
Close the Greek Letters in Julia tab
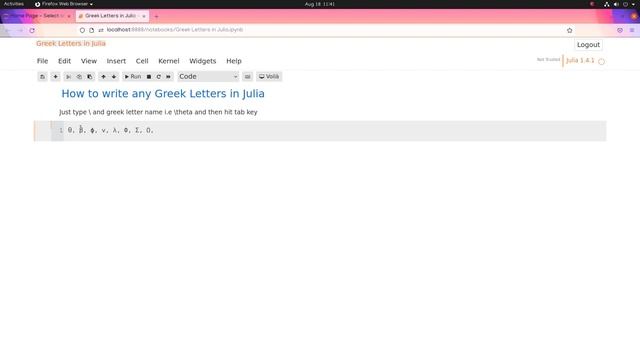144,16
